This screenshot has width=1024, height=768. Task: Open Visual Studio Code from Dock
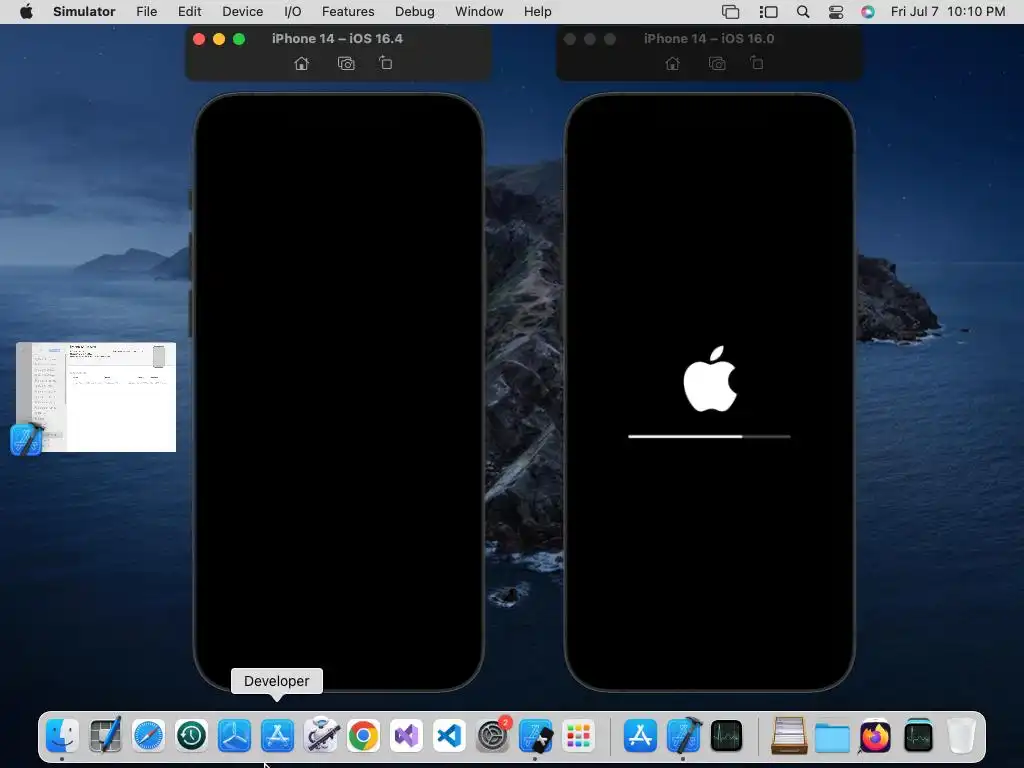click(450, 735)
